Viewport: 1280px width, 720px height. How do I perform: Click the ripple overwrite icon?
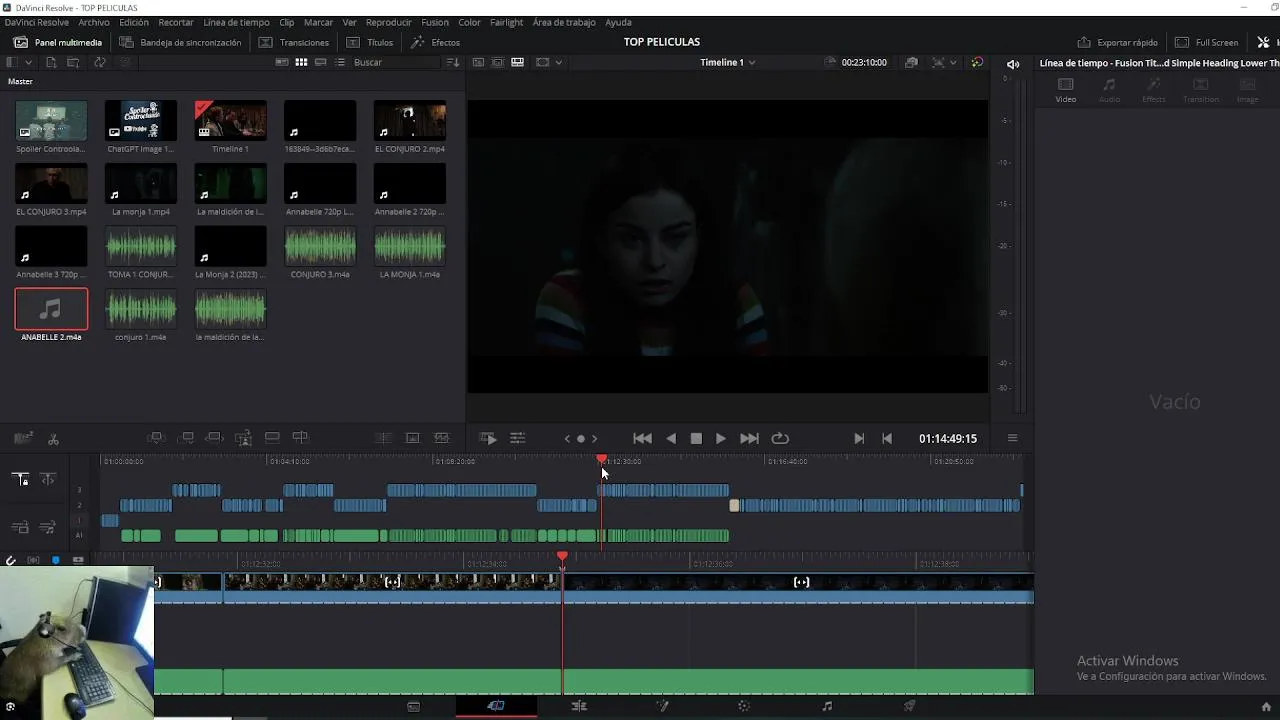[x=214, y=438]
